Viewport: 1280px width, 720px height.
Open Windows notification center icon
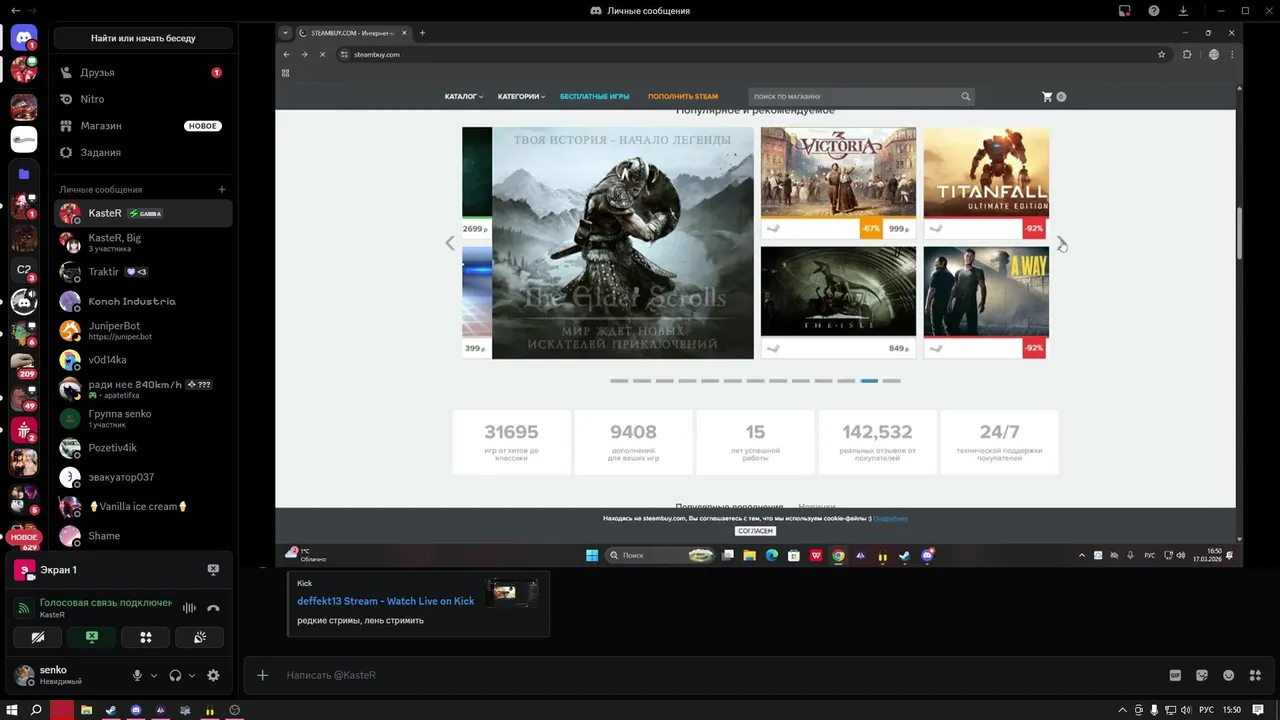[1258, 710]
